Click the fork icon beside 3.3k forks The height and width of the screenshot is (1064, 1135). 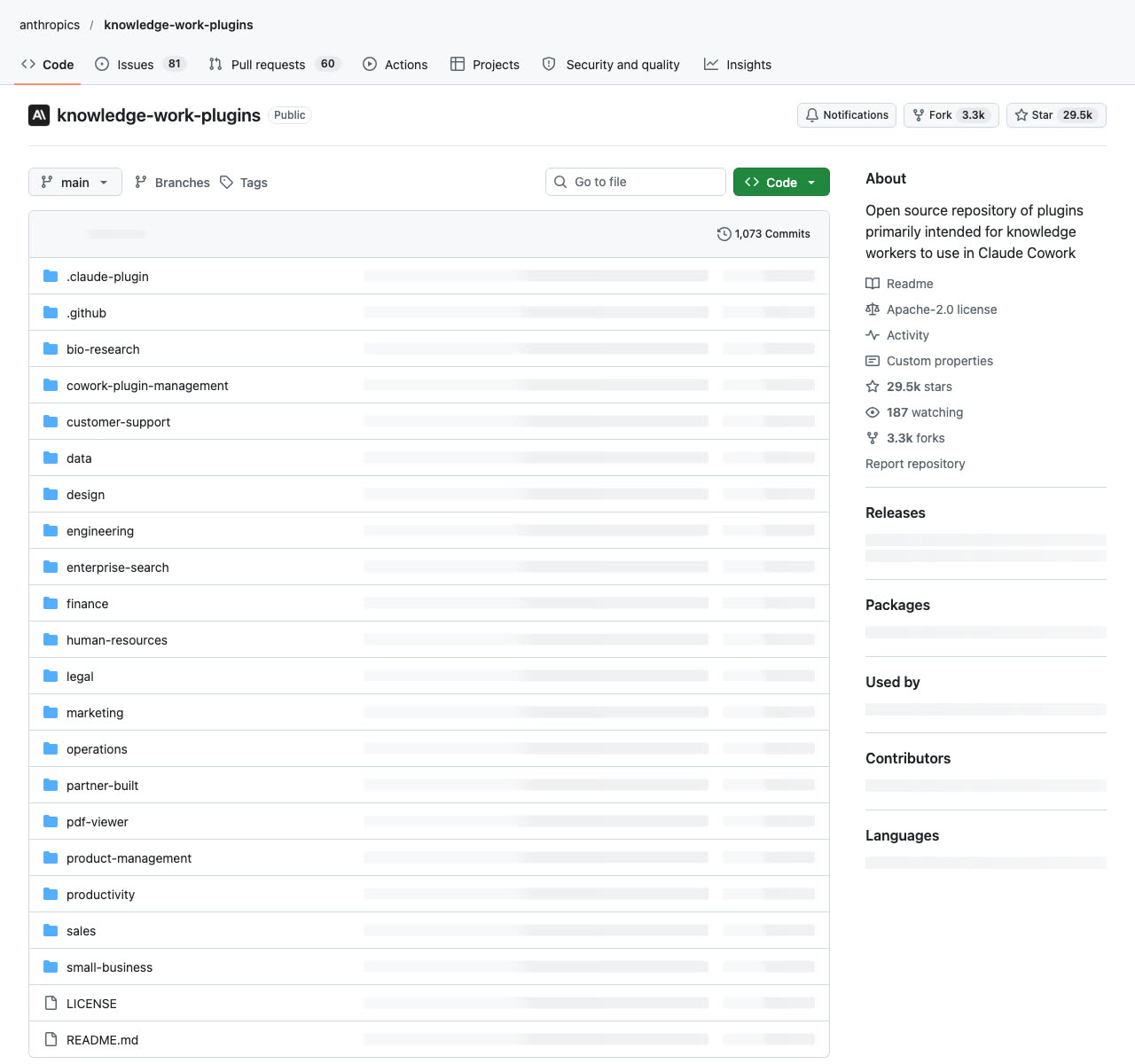tap(873, 438)
